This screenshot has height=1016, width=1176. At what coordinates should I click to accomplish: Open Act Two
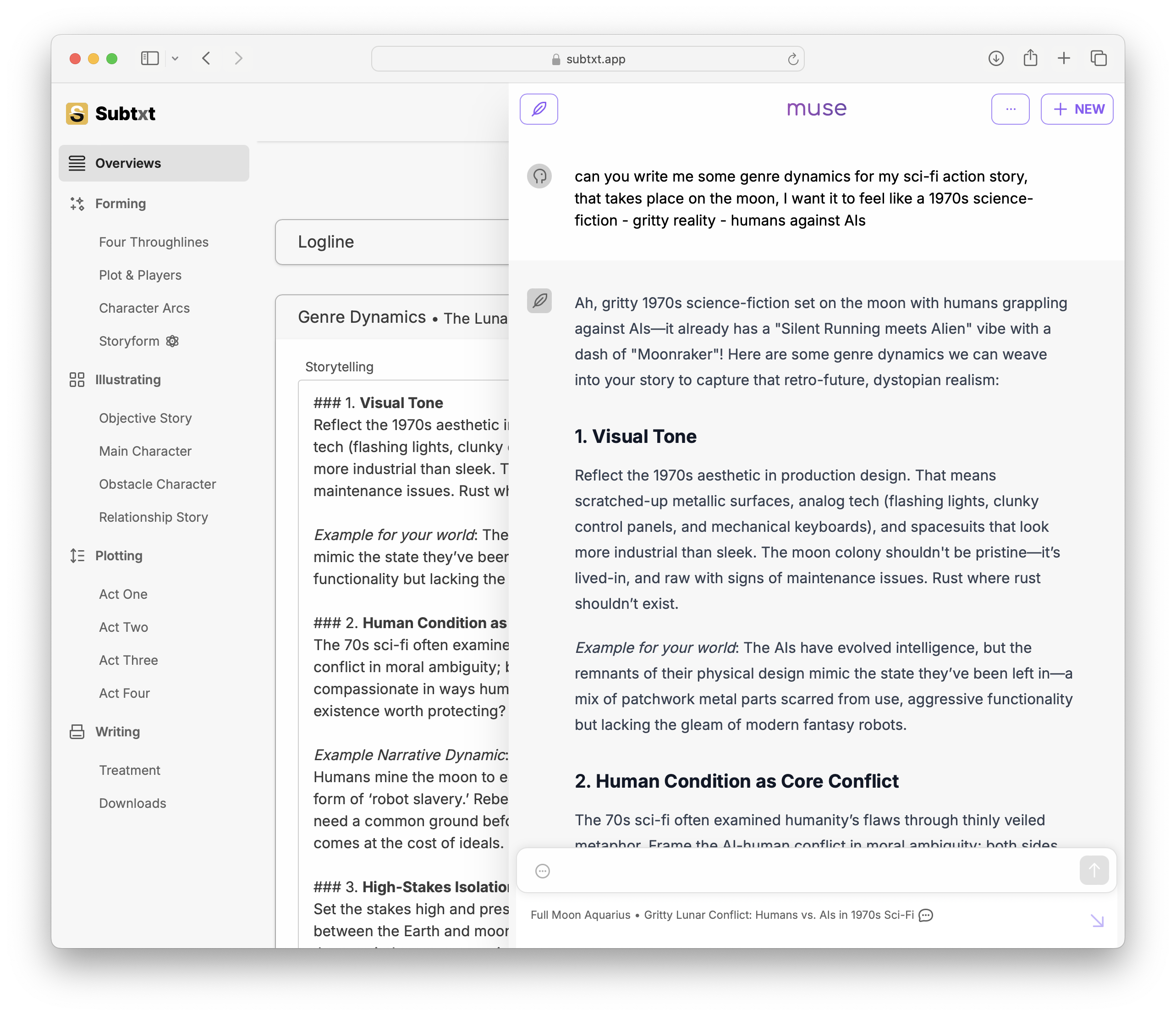coord(123,627)
